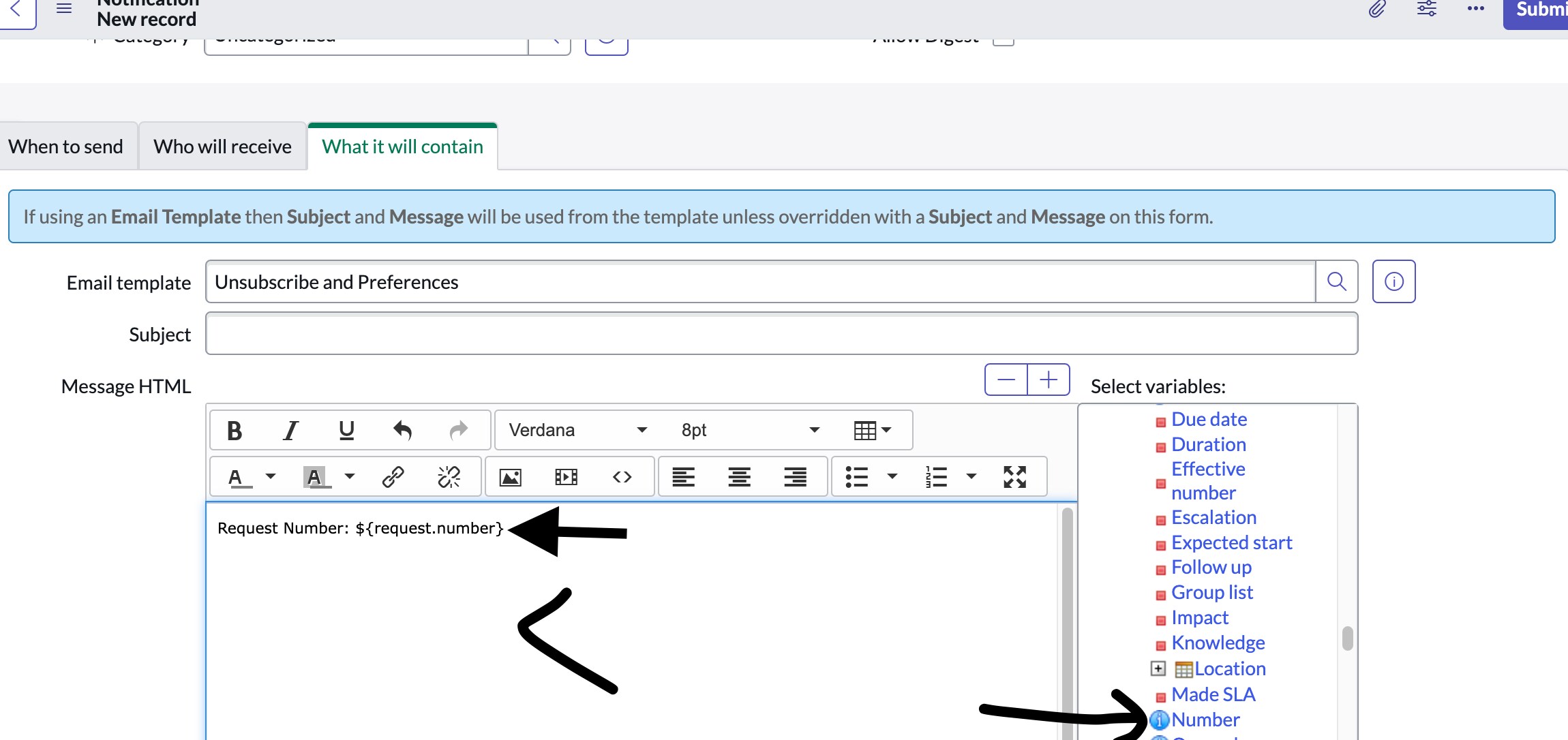Select the Due date variable
The height and width of the screenshot is (740, 1568).
tap(1209, 419)
